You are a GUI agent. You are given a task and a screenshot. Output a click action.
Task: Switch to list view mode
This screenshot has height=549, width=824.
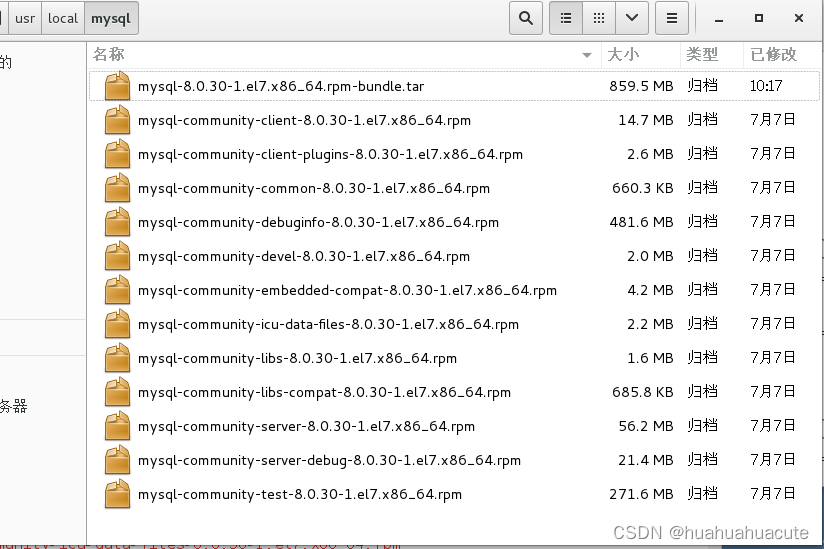[x=566, y=18]
